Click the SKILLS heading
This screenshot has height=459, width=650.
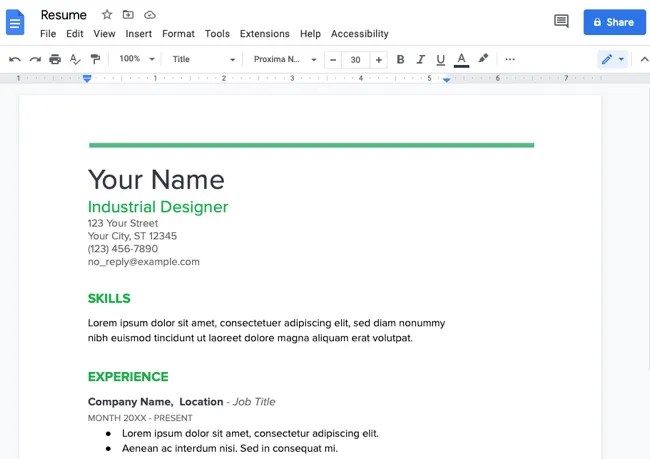click(x=109, y=299)
